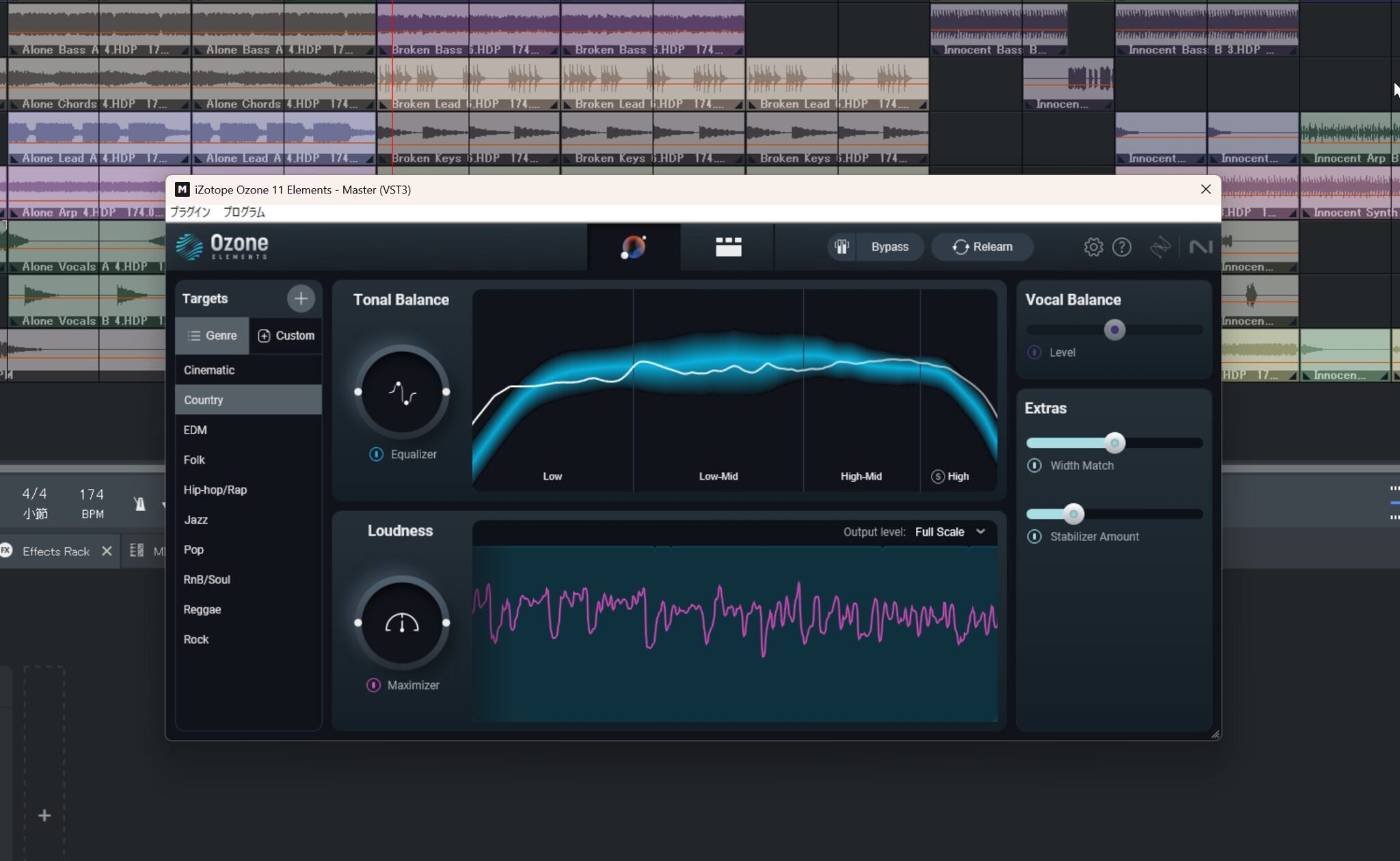Image resolution: width=1400 pixels, height=861 pixels.
Task: Enable the Width Match power toggle
Action: pyautogui.click(x=1035, y=465)
